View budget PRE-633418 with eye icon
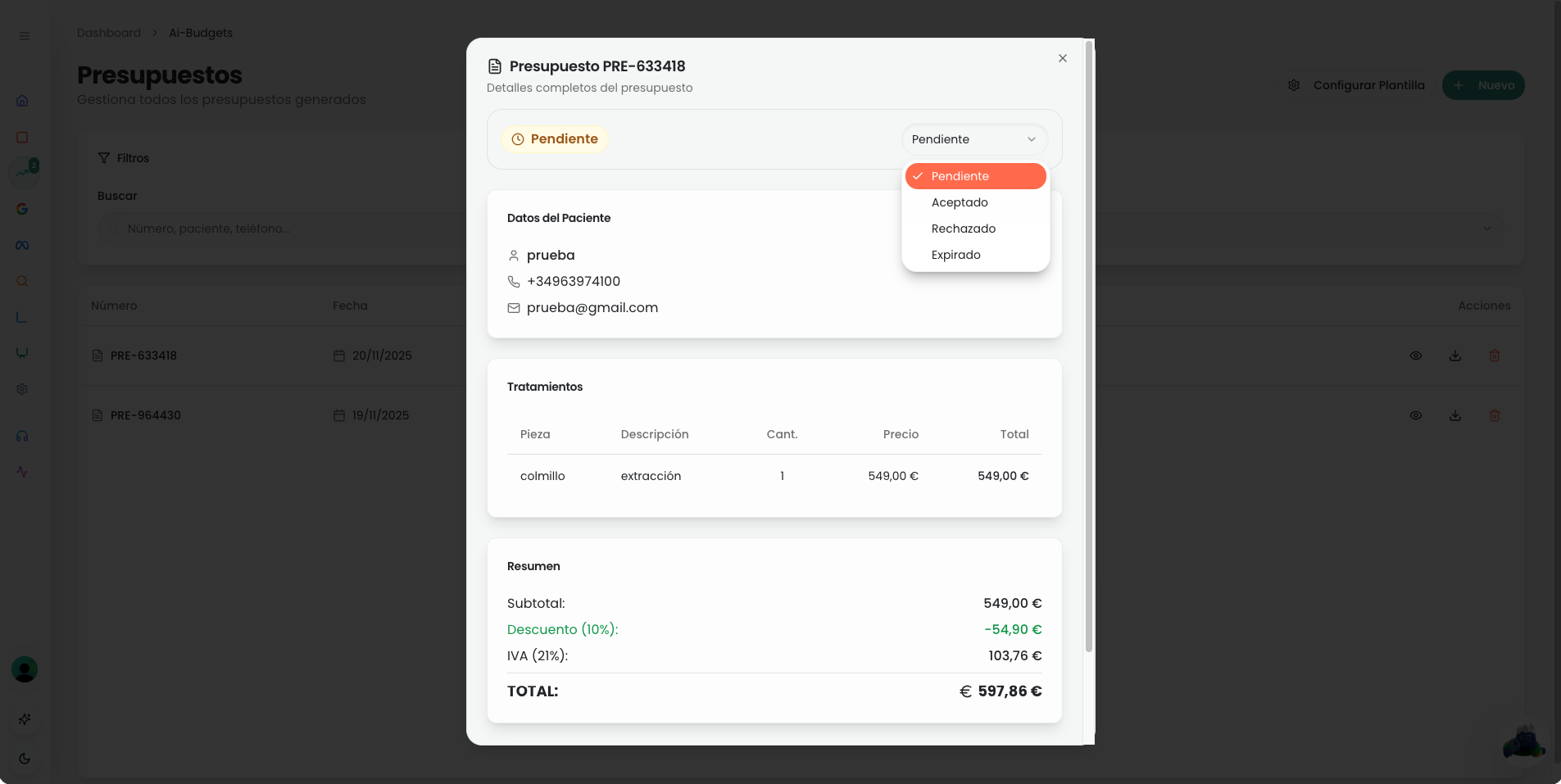Viewport: 1561px width, 784px height. 1415,356
